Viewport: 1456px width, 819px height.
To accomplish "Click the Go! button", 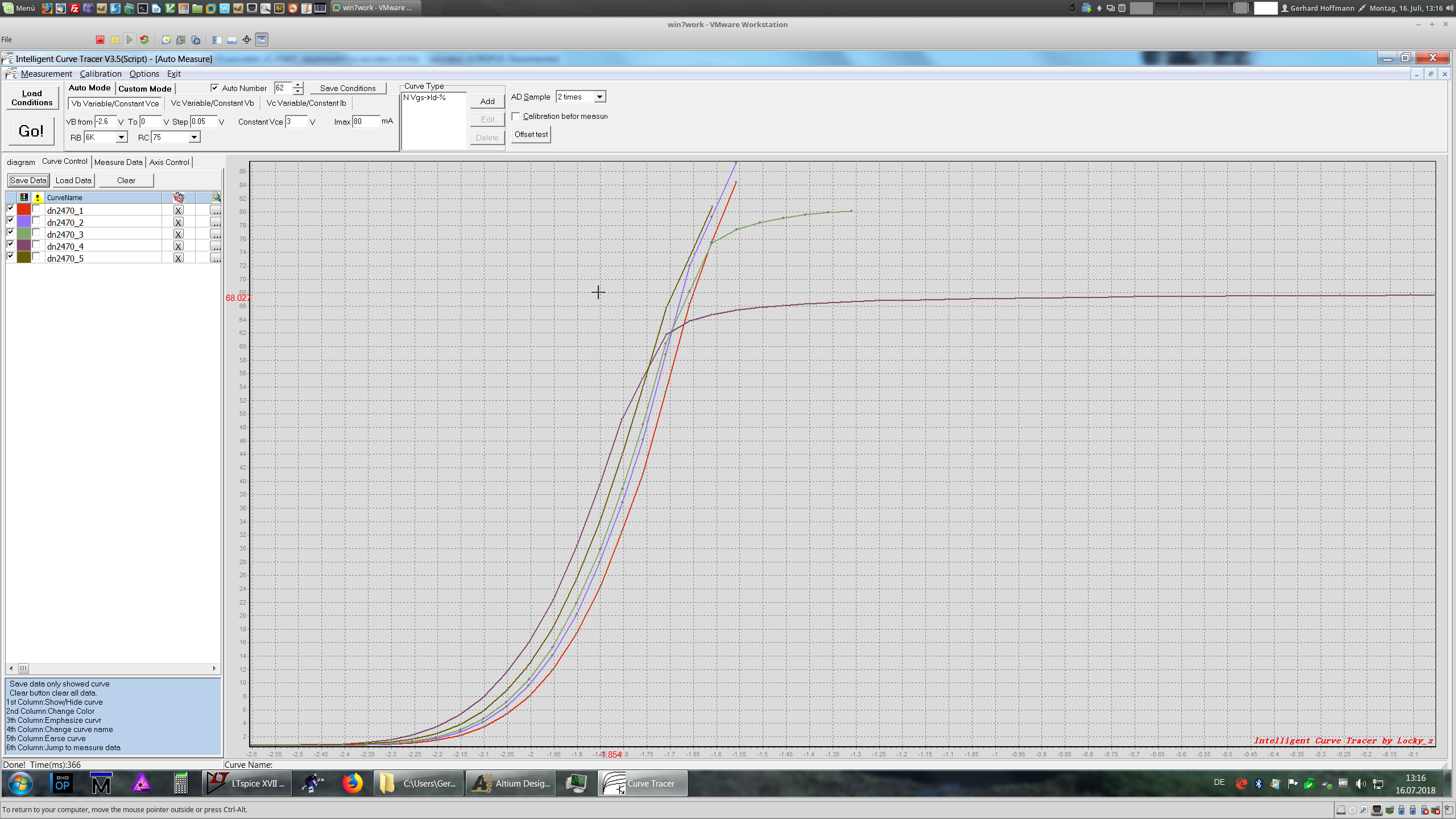I will click(31, 131).
